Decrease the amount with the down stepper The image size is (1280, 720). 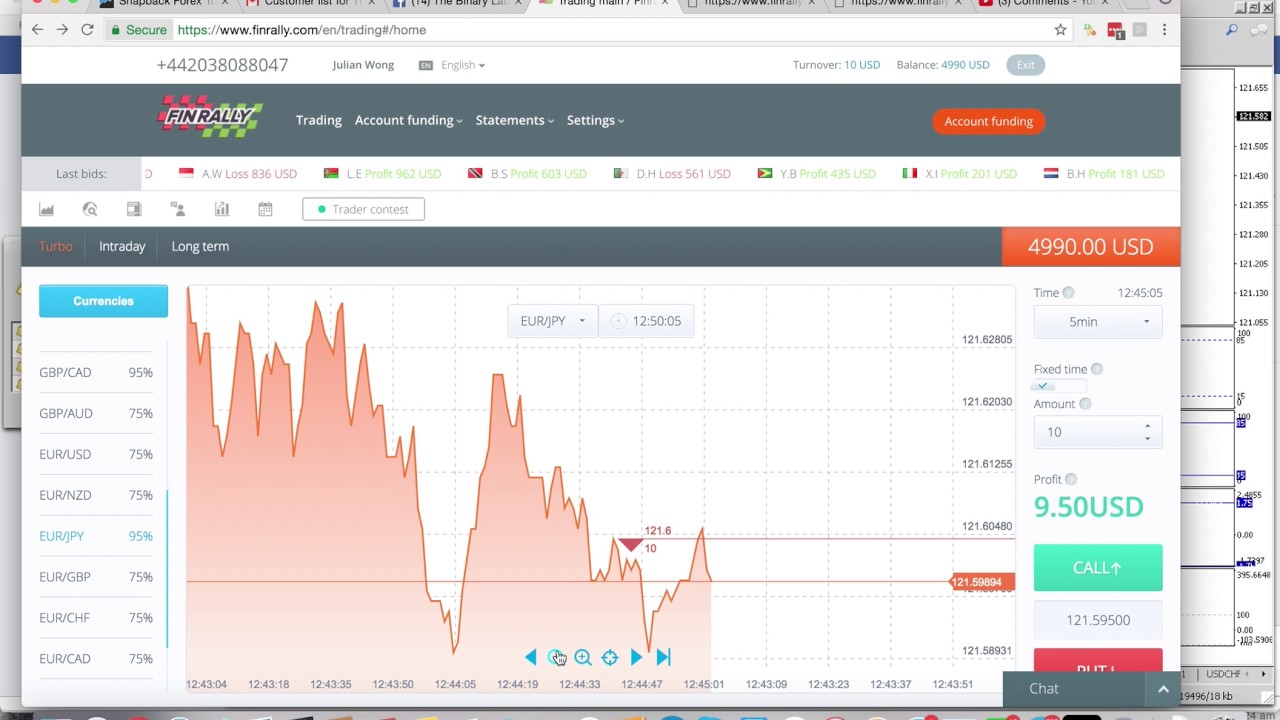point(1147,438)
